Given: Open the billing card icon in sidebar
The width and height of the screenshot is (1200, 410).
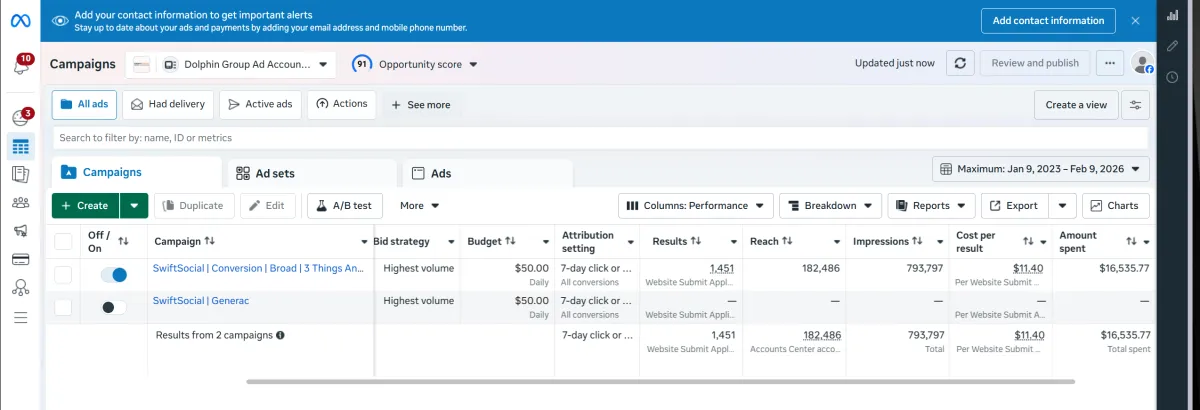Looking at the screenshot, I should pyautogui.click(x=20, y=260).
